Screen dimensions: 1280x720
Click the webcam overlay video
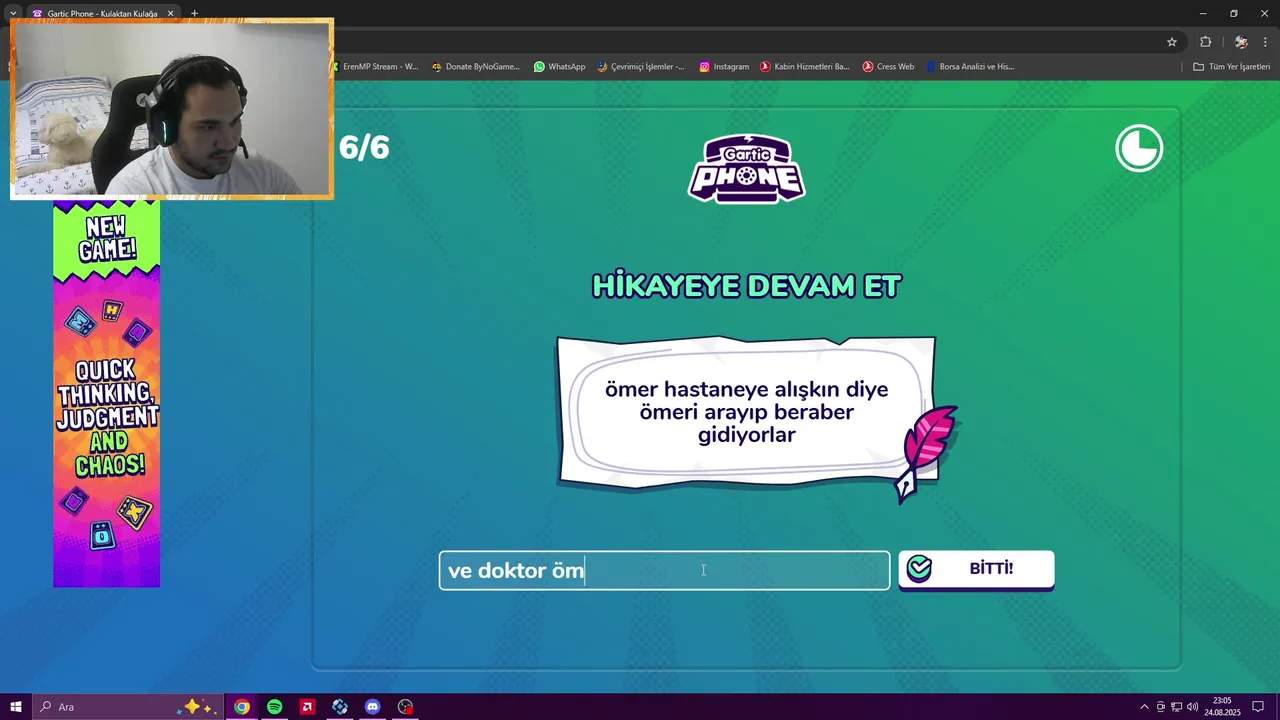coord(172,108)
